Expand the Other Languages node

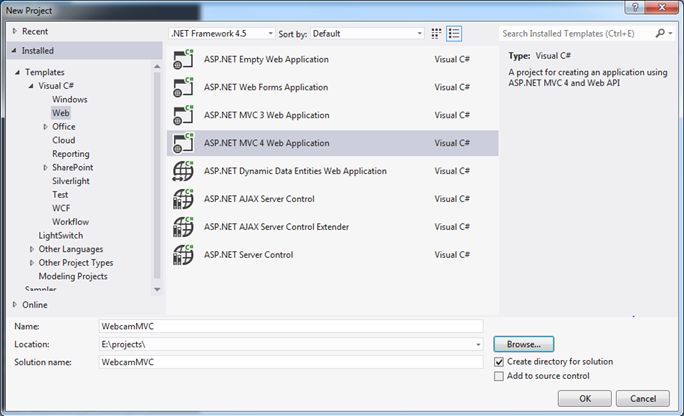(31, 249)
